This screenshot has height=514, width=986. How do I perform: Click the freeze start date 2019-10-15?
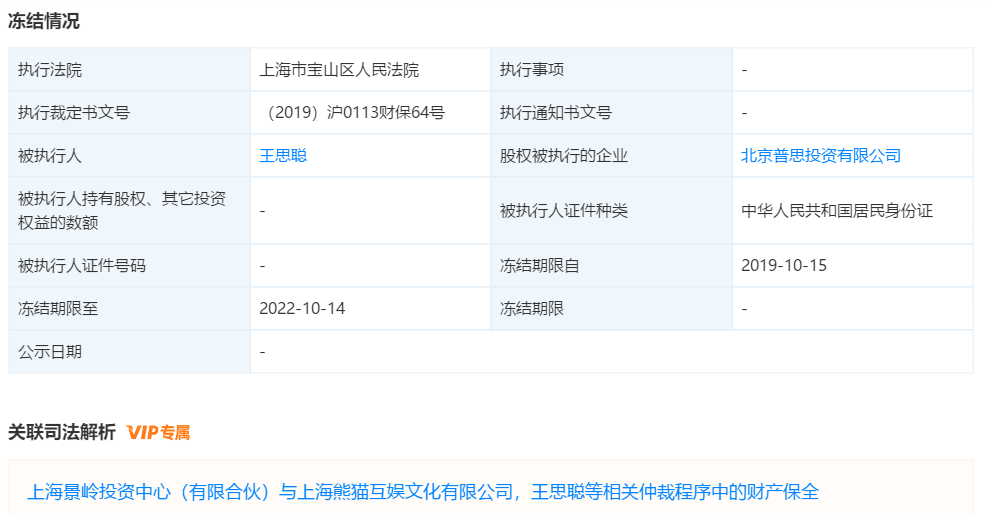pos(784,266)
